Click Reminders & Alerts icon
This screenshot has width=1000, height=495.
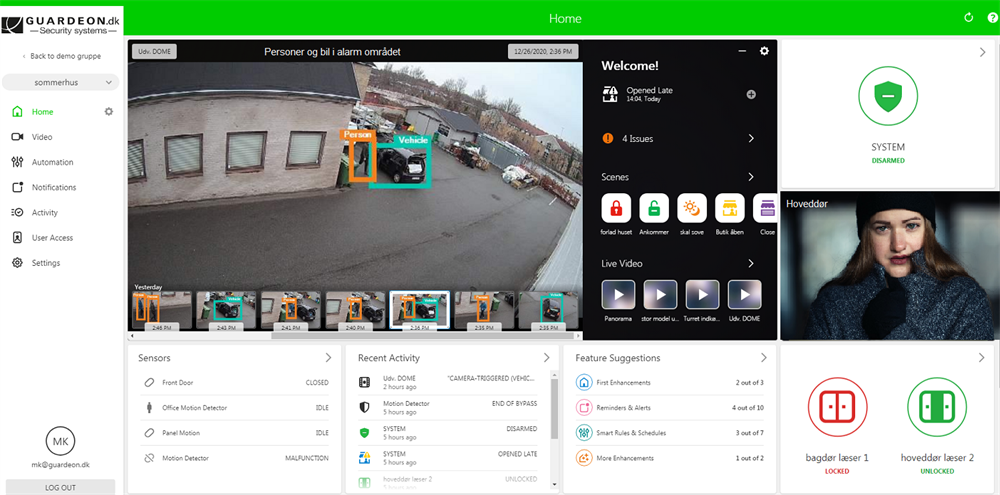point(583,408)
